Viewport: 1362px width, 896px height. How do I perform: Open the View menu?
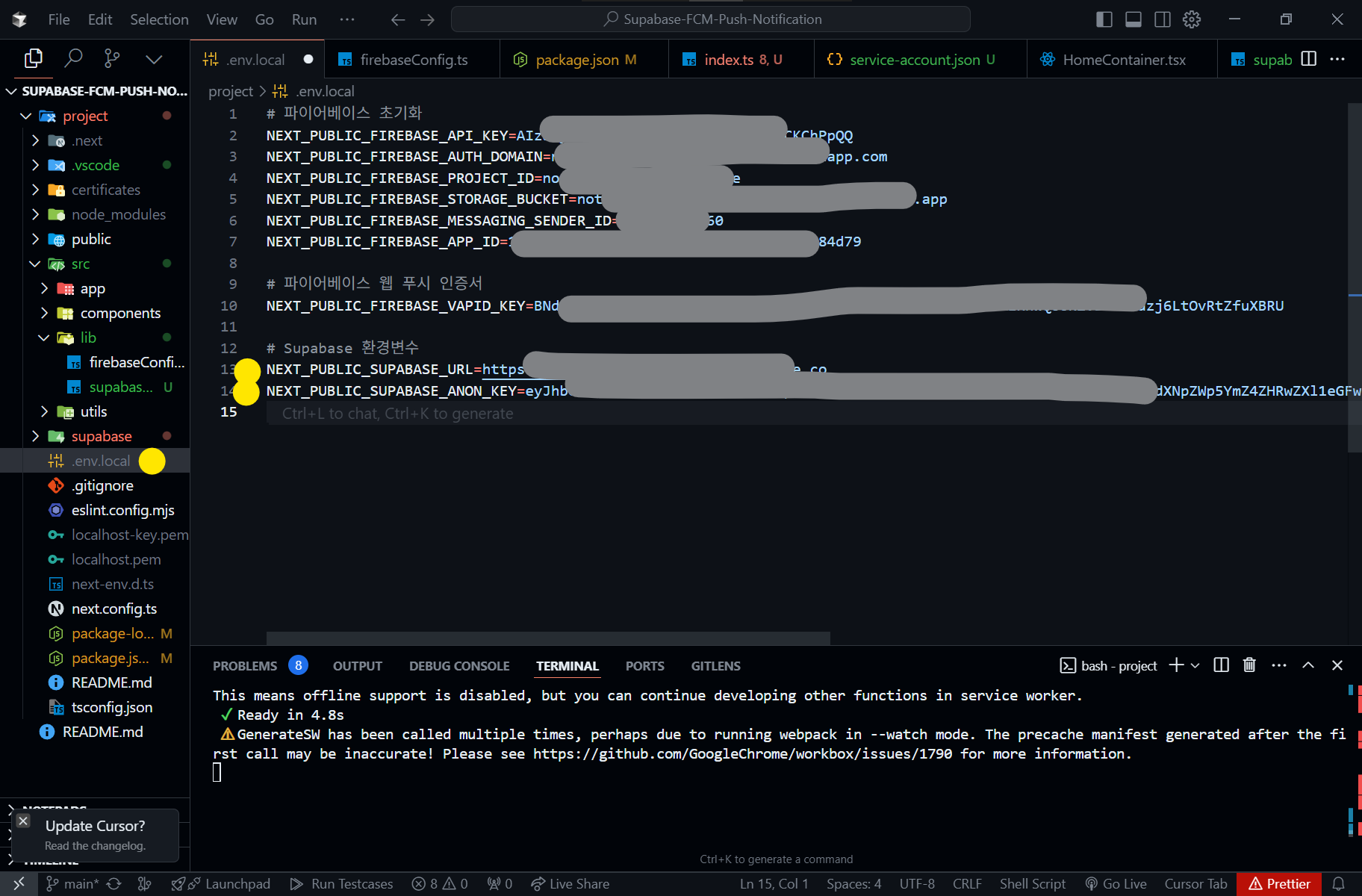pyautogui.click(x=222, y=19)
